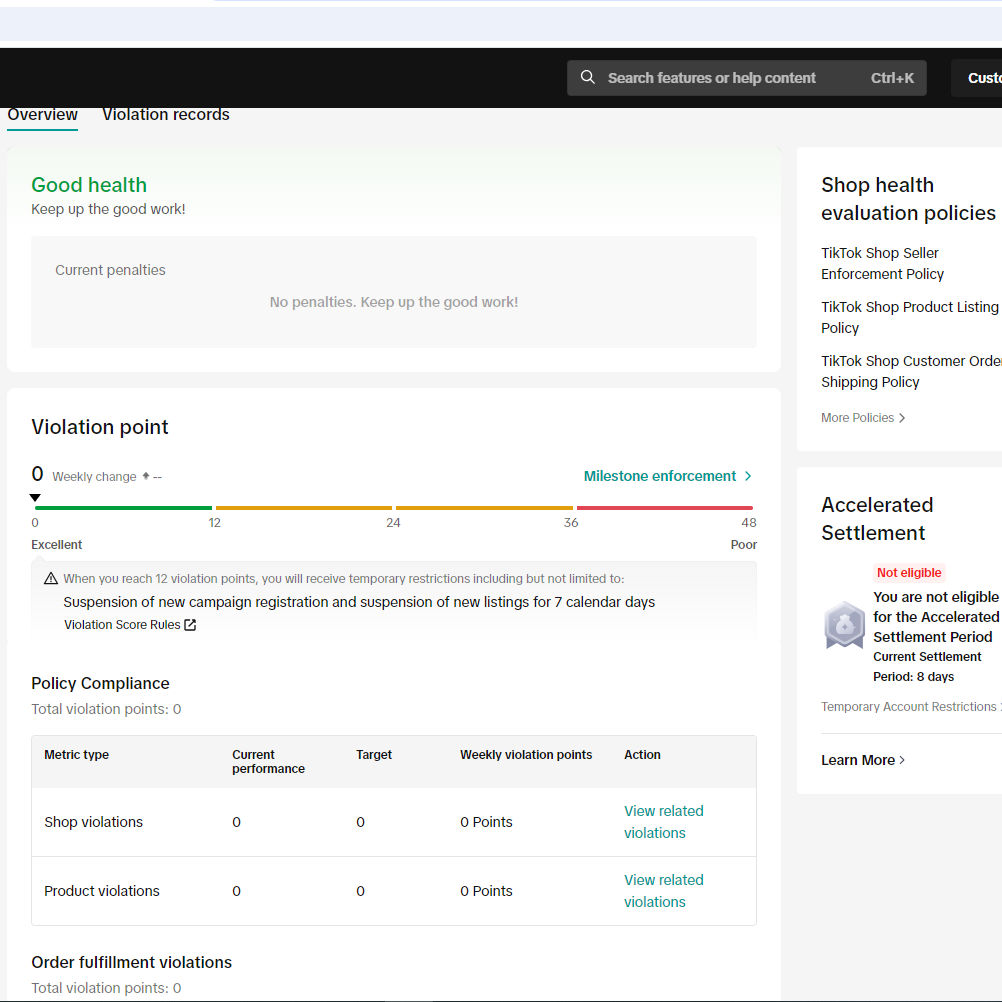Click the 'Temporary Account Restrictions' text
Image resolution: width=1002 pixels, height=1002 pixels.
pyautogui.click(x=910, y=707)
